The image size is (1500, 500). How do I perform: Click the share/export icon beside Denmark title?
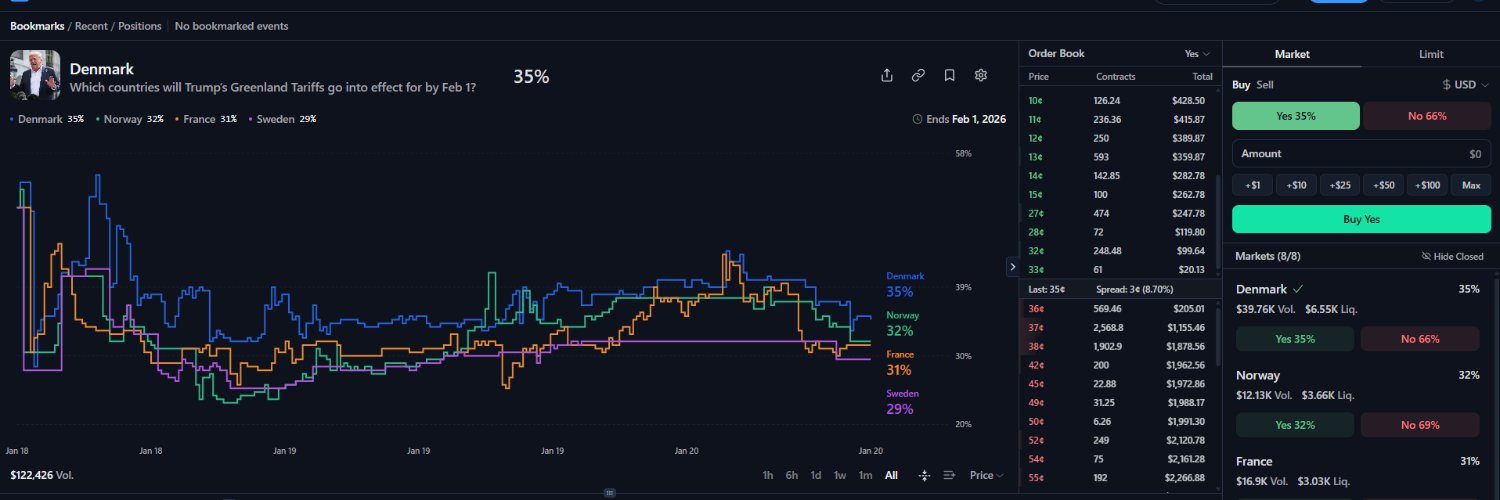click(x=887, y=76)
